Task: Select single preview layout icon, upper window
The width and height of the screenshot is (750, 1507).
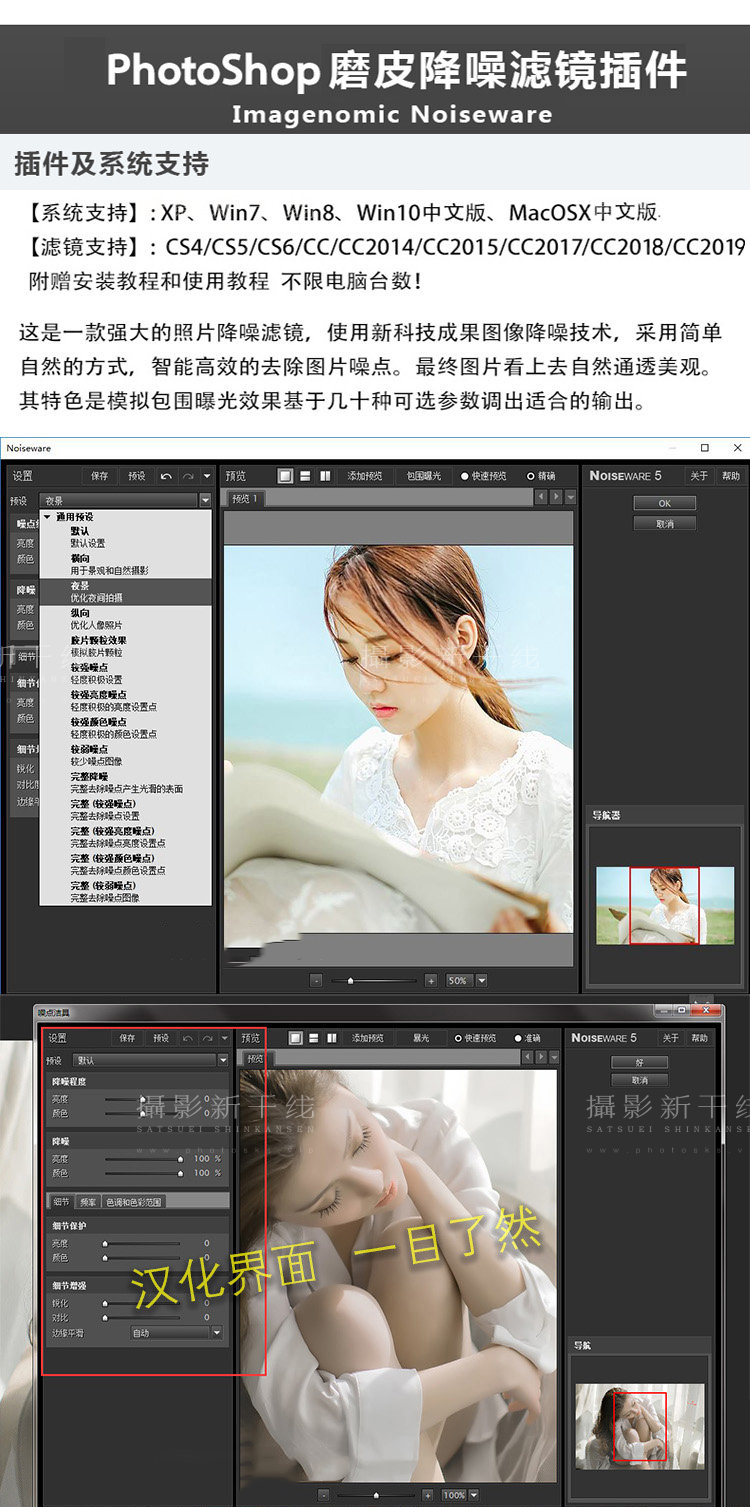Action: [285, 476]
